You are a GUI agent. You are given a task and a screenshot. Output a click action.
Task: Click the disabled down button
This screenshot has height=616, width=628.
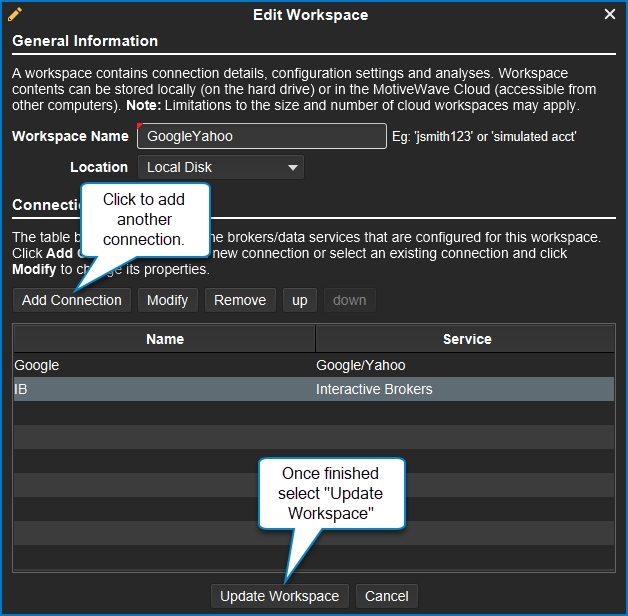(x=350, y=300)
